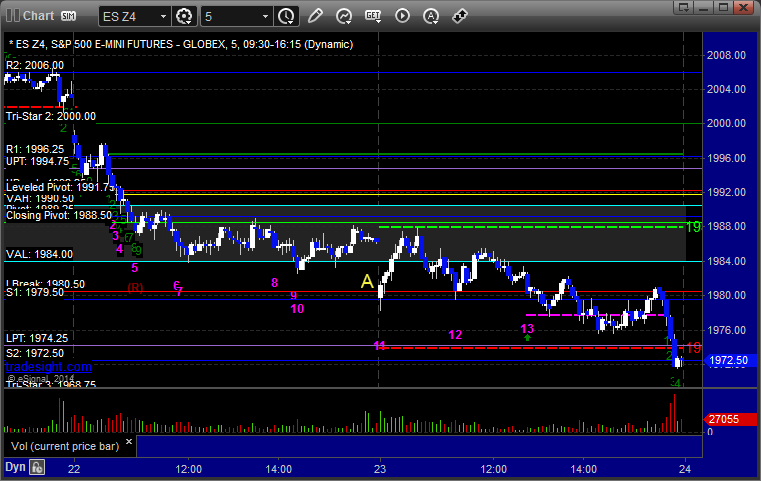
Task: Click the magenta 13 count marker
Action: tap(527, 329)
